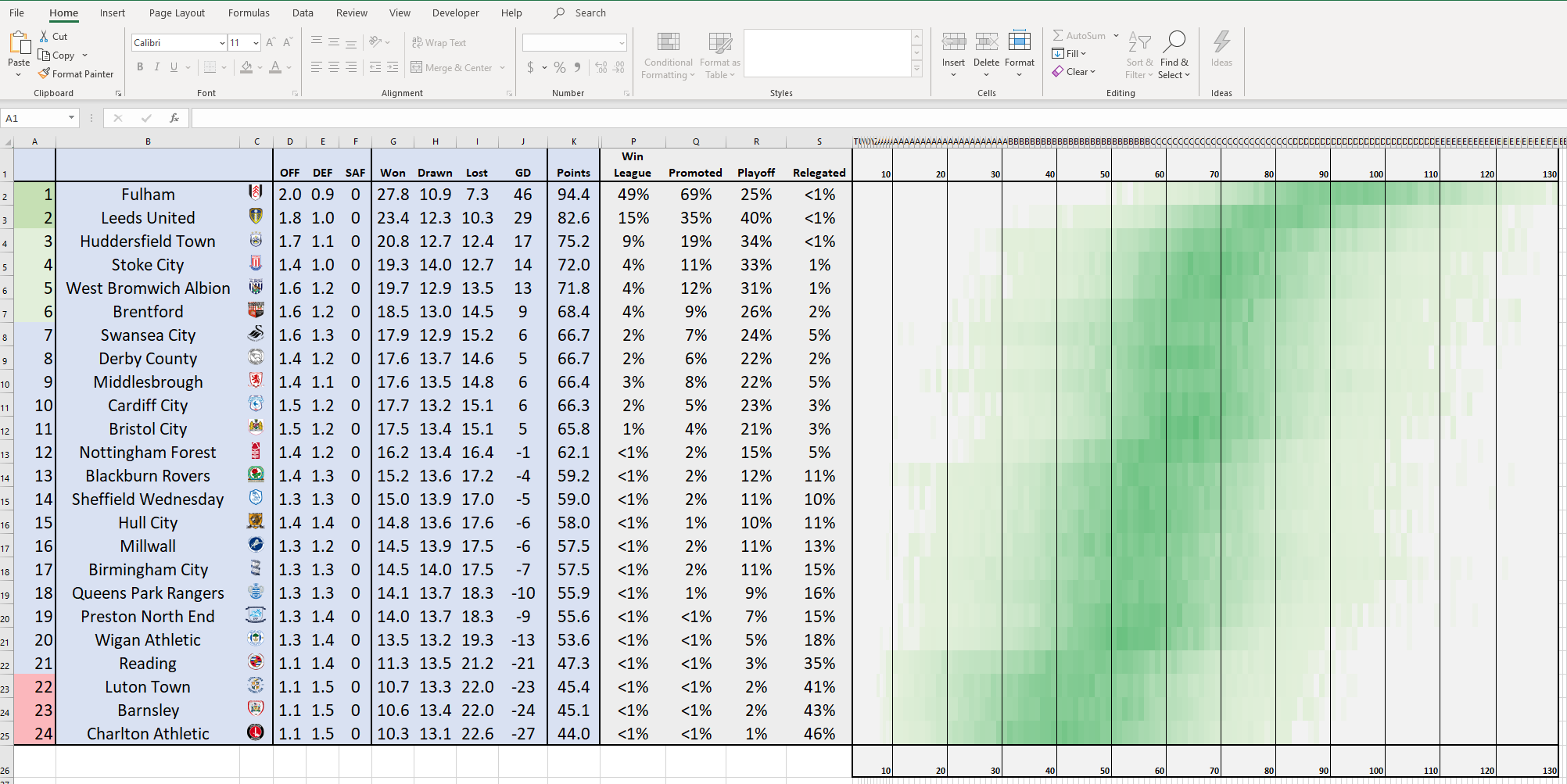
Task: Click the Insert Function fx icon
Action: coord(174,118)
